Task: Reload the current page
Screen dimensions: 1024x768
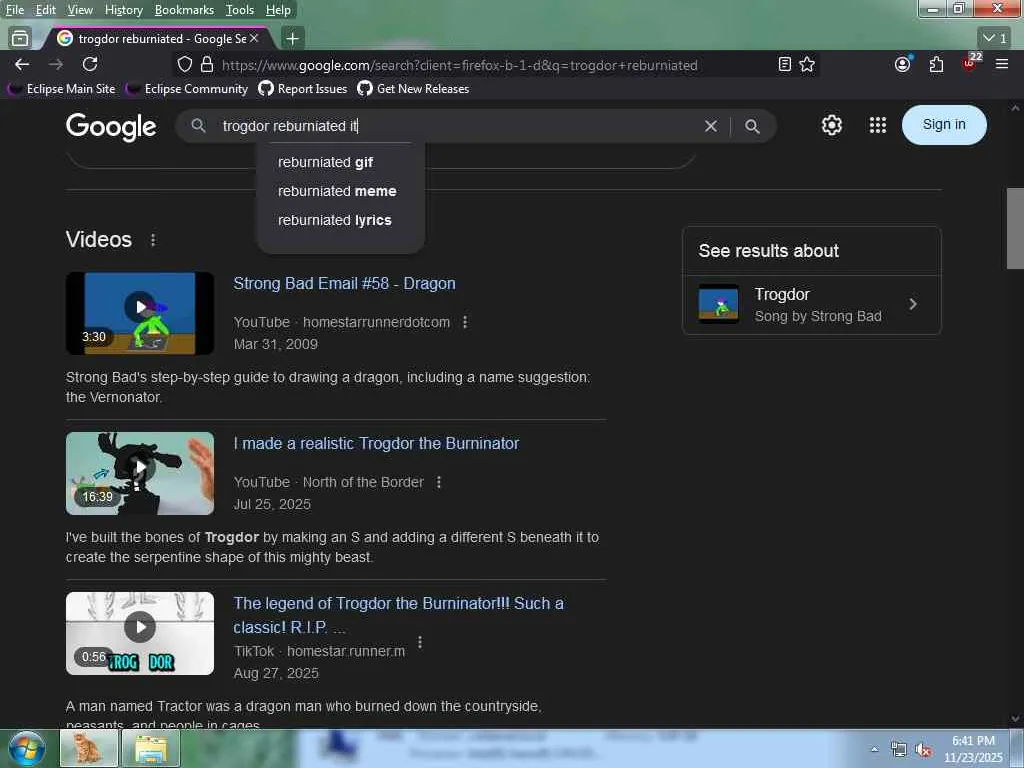Action: click(x=90, y=64)
